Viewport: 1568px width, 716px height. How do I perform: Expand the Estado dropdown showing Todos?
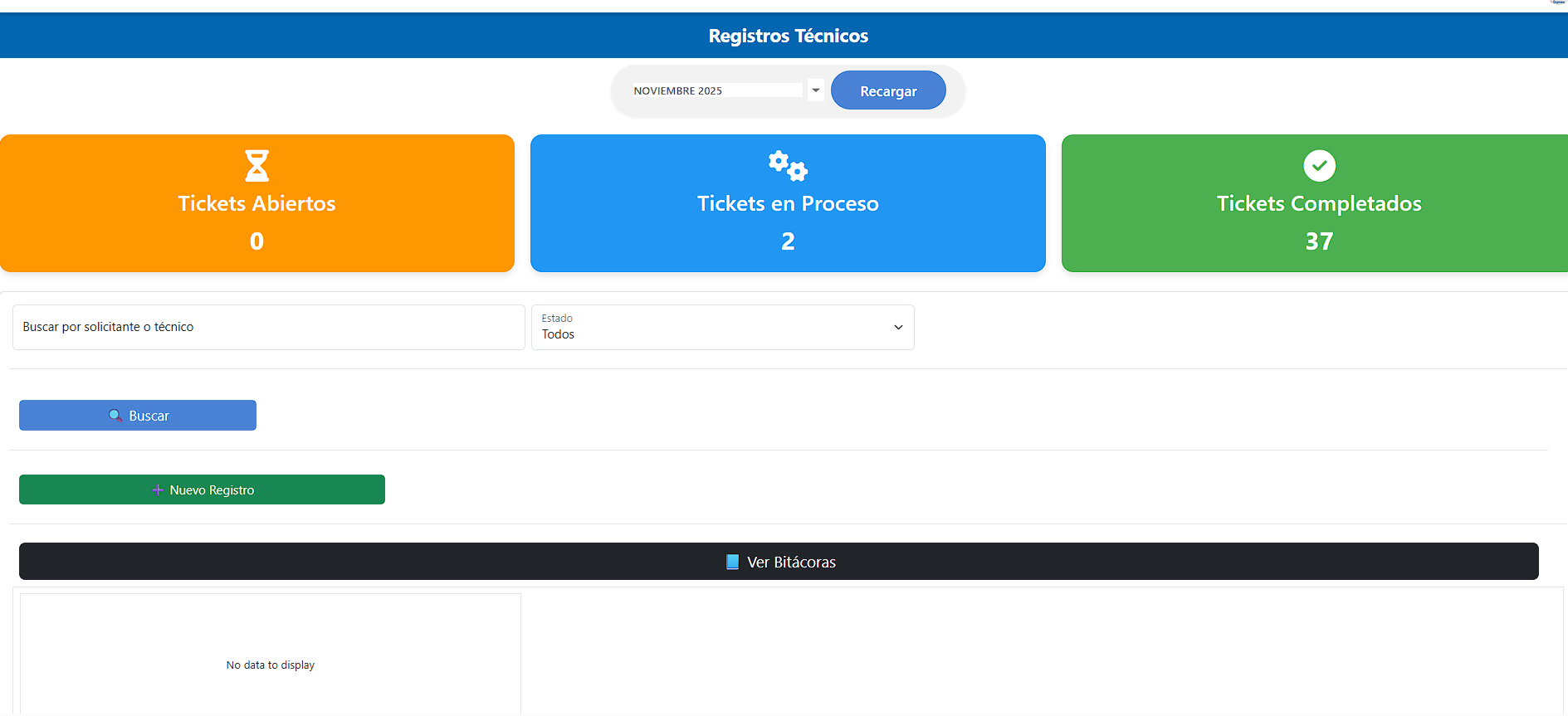[722, 327]
